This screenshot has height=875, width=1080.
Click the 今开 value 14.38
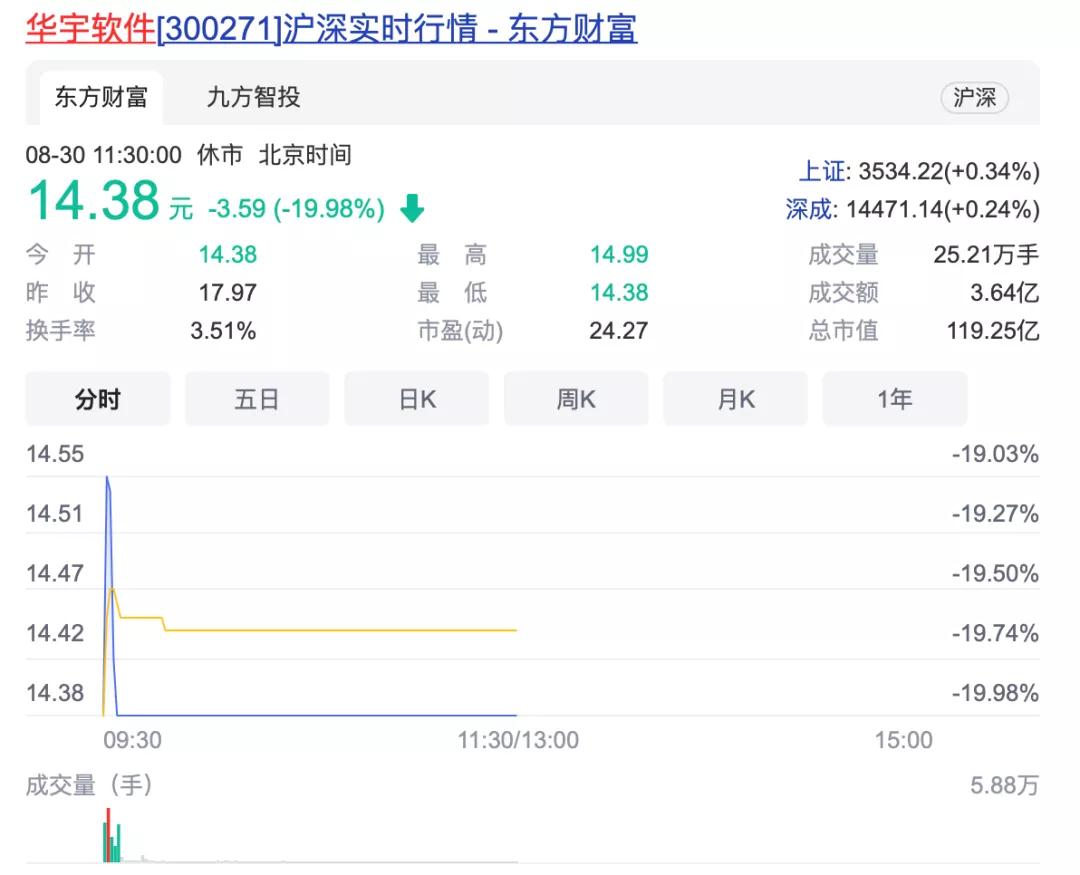coord(228,254)
